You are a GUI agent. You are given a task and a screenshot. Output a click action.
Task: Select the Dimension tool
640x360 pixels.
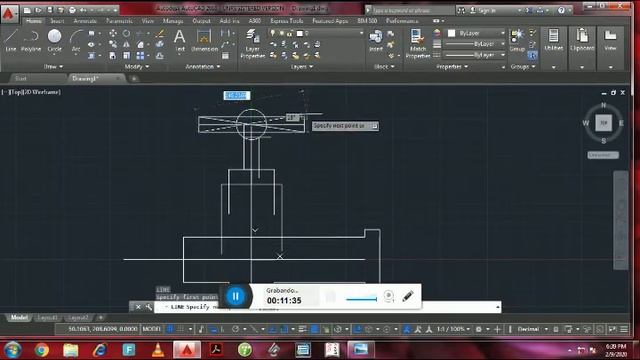coord(204,40)
